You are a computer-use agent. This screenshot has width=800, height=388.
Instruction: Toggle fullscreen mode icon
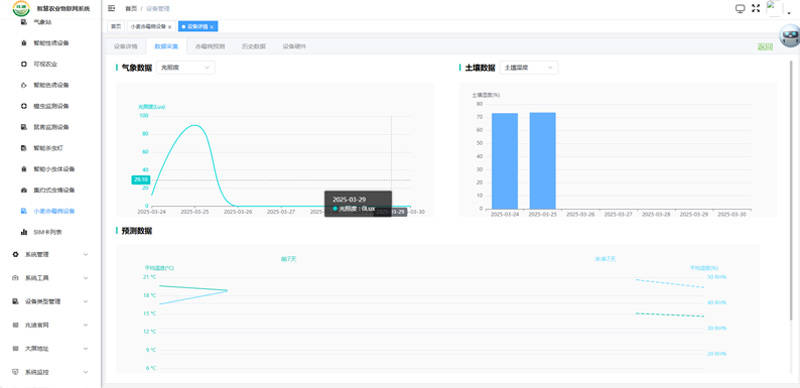tap(756, 8)
